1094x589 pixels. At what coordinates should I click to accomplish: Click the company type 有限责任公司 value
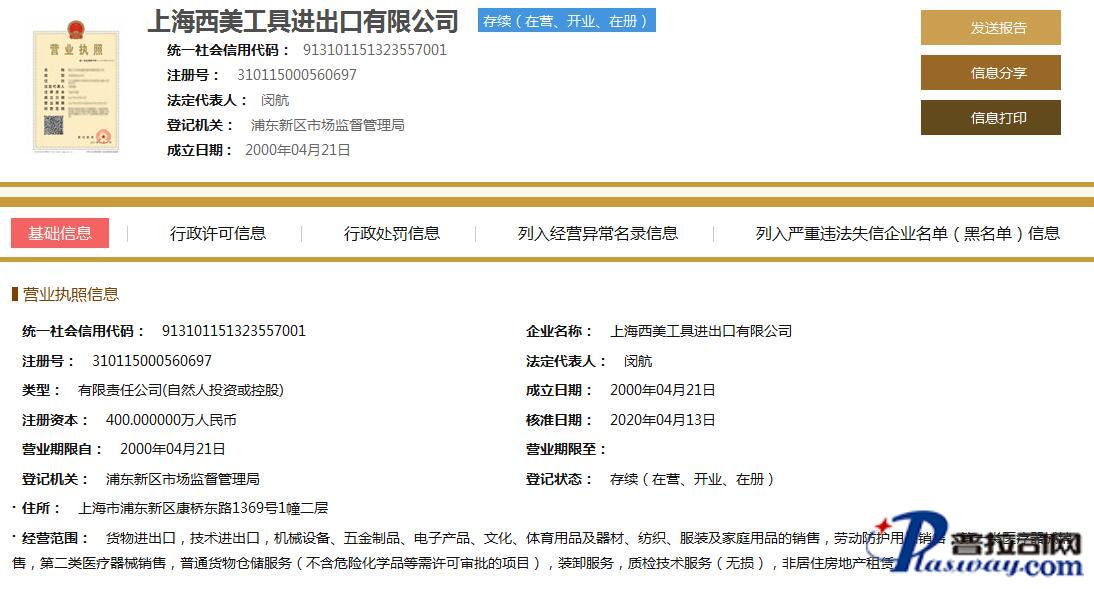pyautogui.click(x=181, y=391)
